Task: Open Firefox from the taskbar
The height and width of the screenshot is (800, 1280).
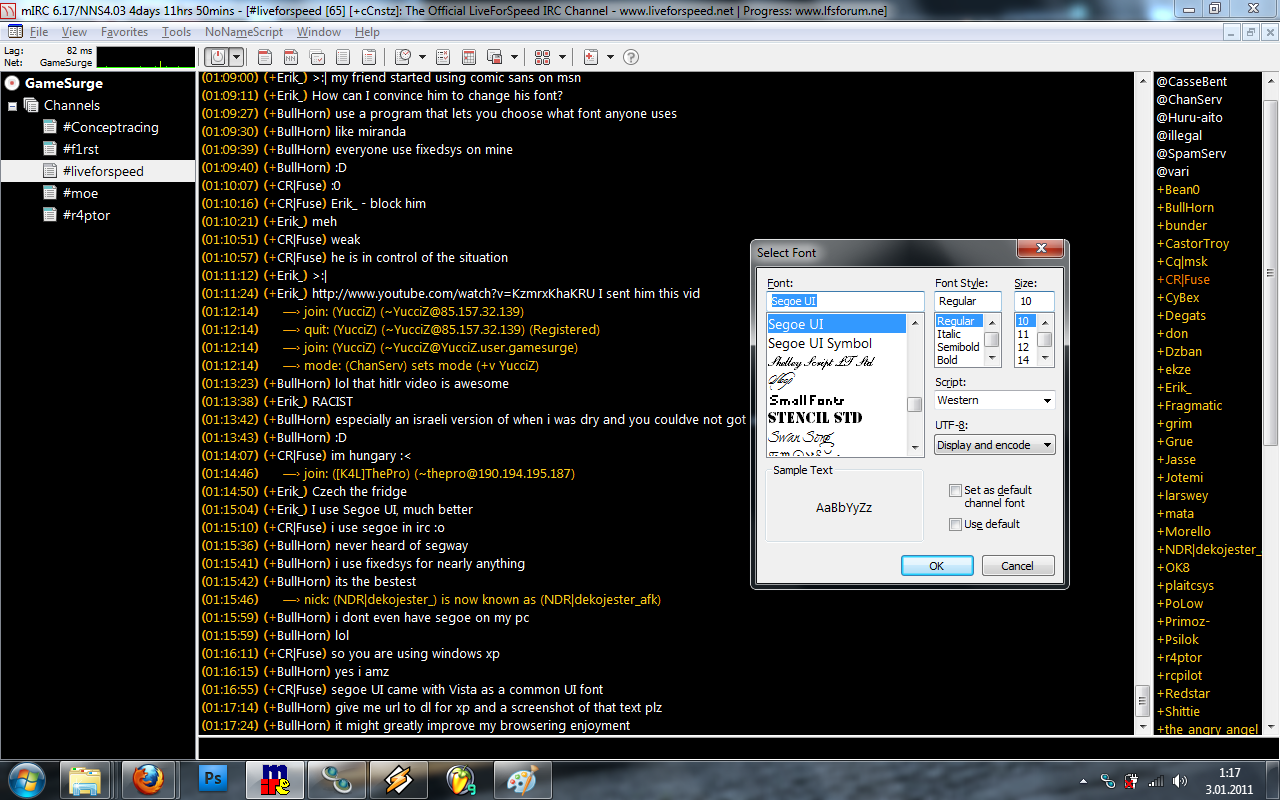Action: 148,778
